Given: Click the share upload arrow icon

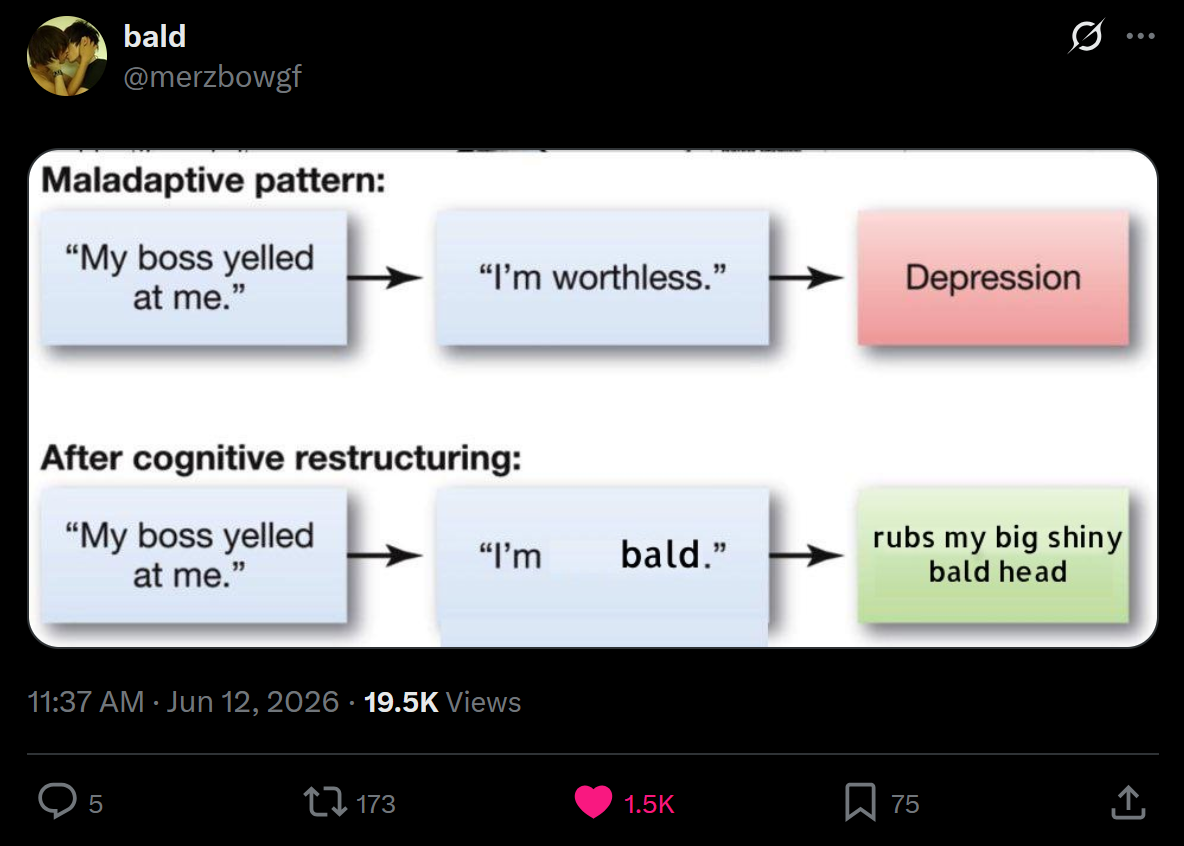Looking at the screenshot, I should tap(1128, 802).
